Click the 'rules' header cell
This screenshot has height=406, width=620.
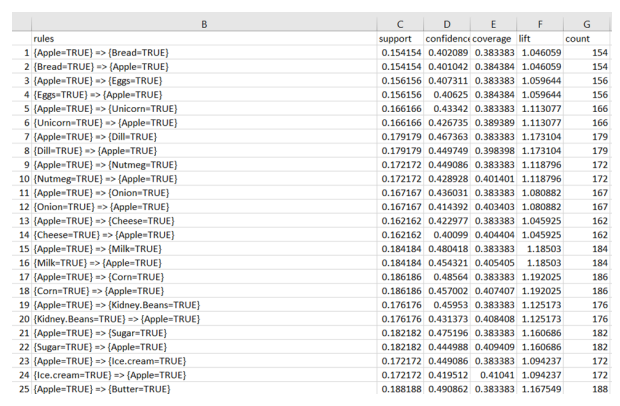pos(204,39)
